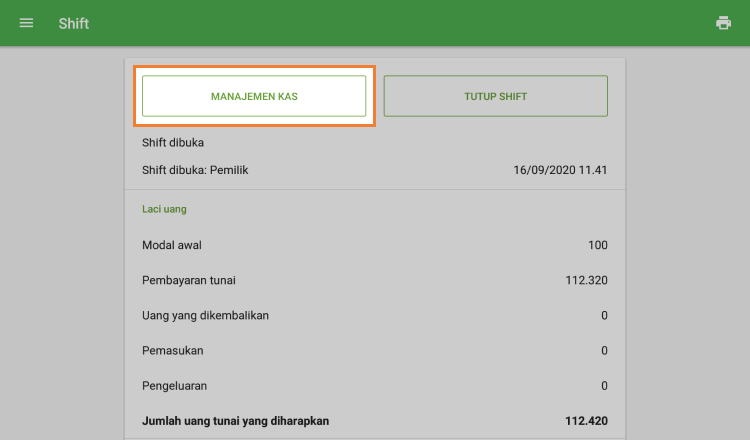Click the Uang yang dikembalikan value 0

[x=604, y=316]
